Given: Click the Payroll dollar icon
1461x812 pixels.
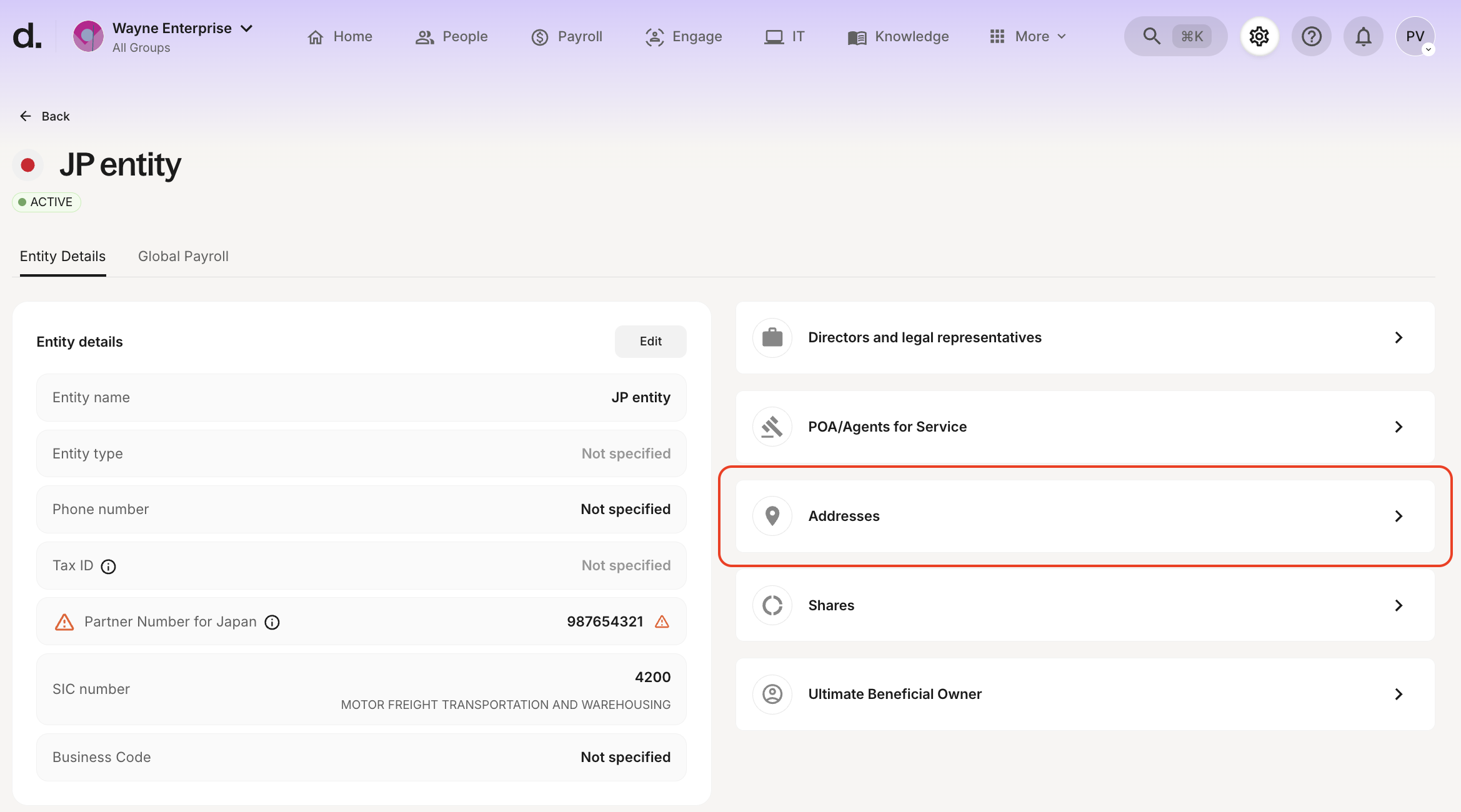Looking at the screenshot, I should tap(540, 37).
